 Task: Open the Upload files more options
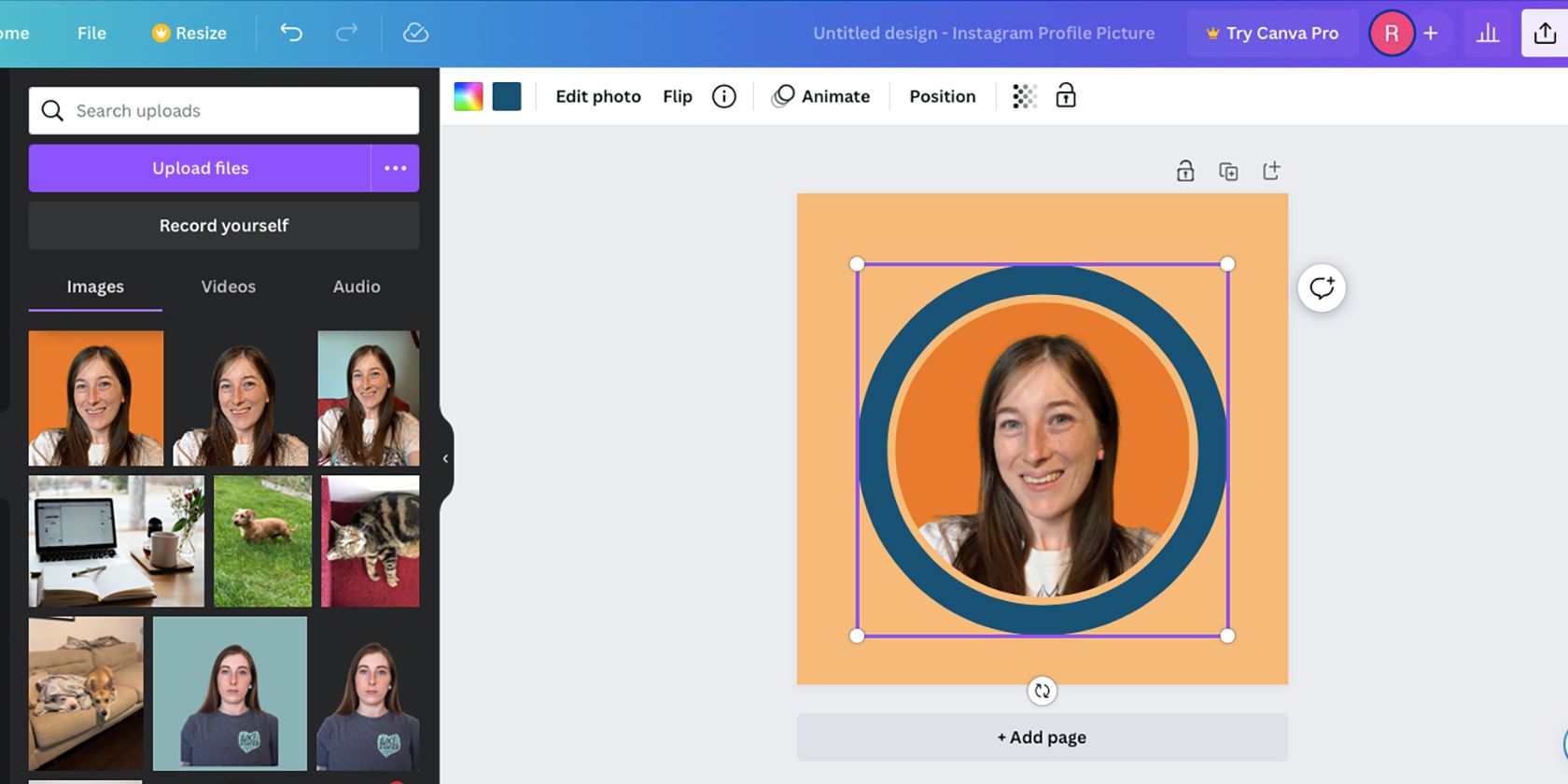[x=396, y=168]
